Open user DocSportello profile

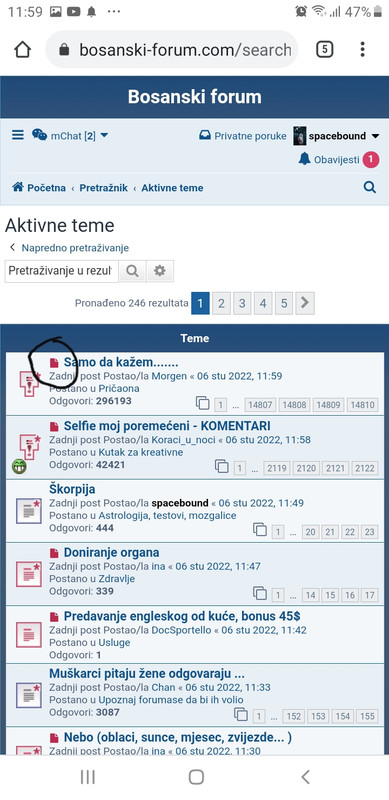[181, 630]
